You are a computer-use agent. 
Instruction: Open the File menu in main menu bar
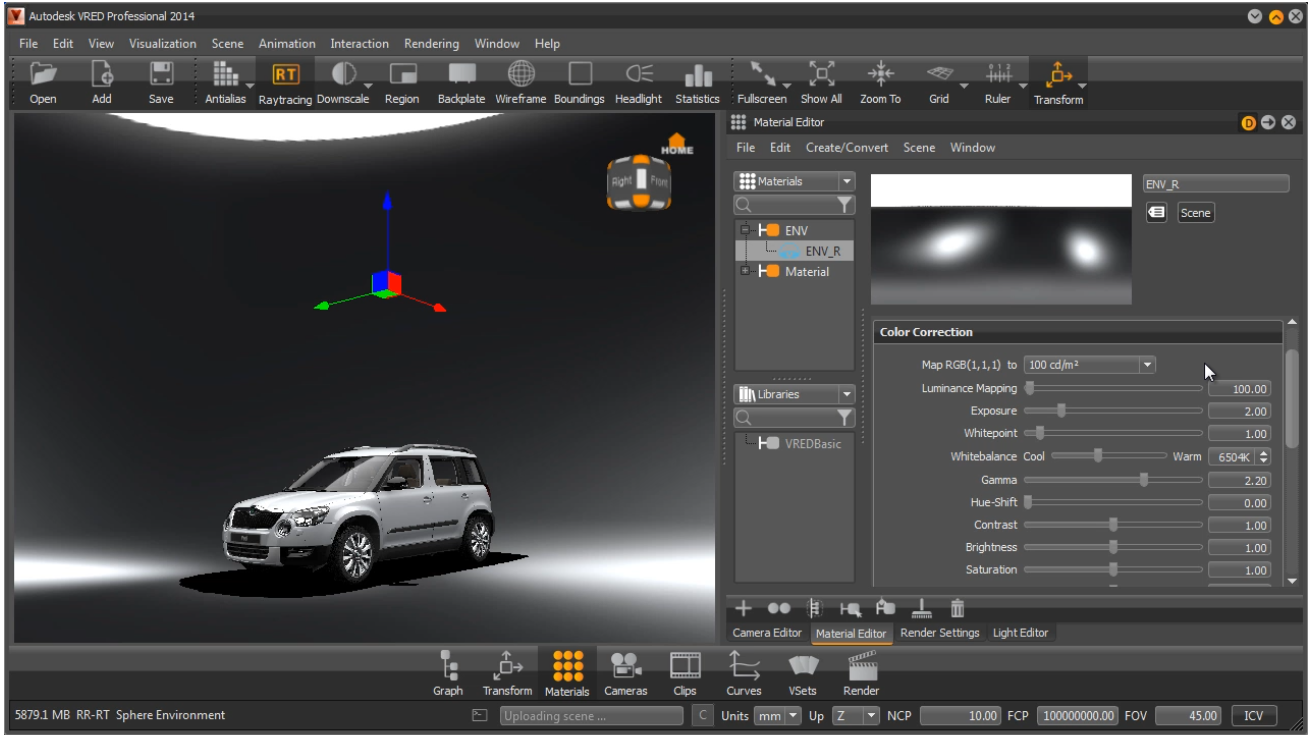[28, 44]
